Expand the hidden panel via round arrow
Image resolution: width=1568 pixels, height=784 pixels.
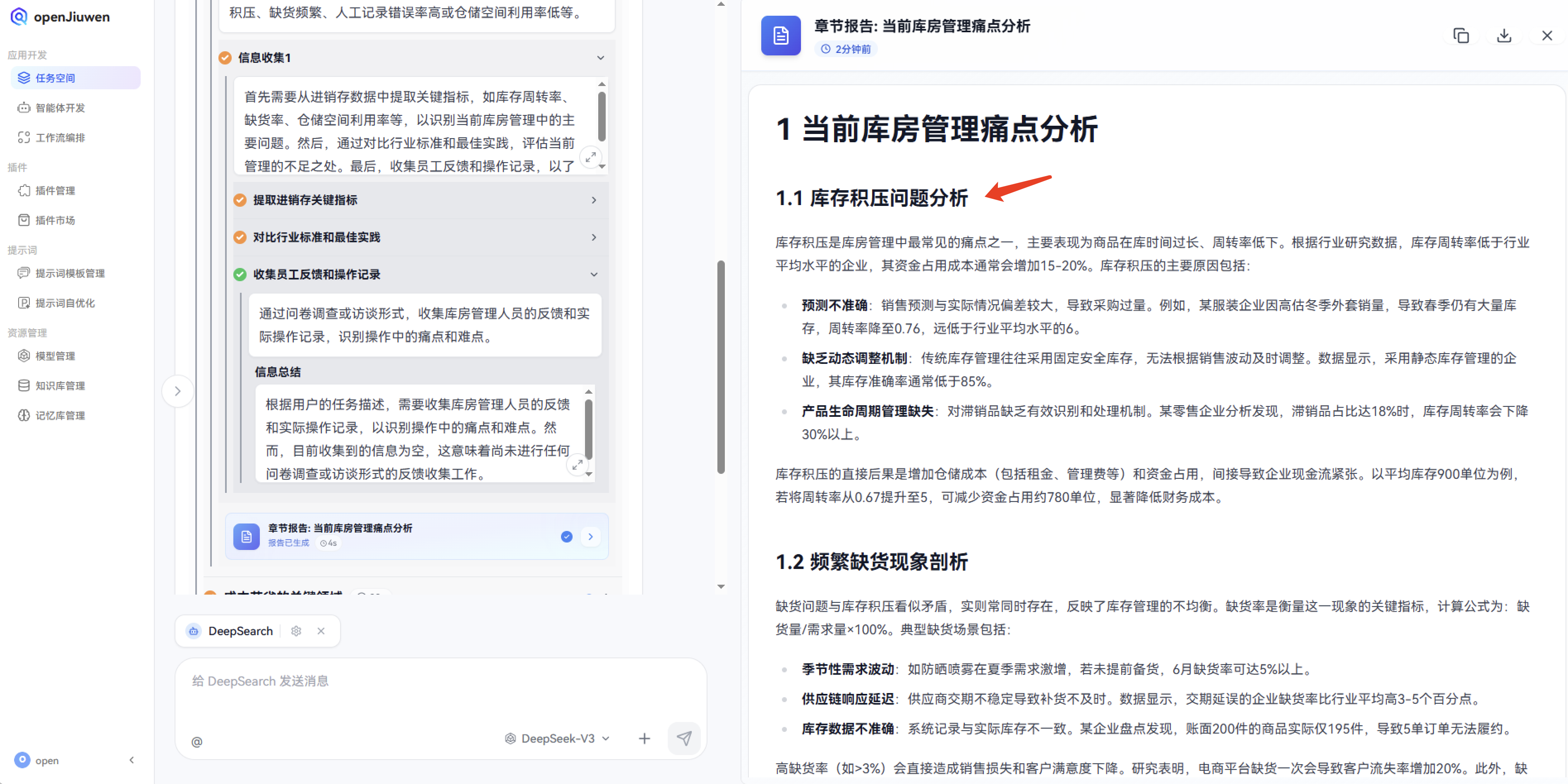[x=177, y=391]
